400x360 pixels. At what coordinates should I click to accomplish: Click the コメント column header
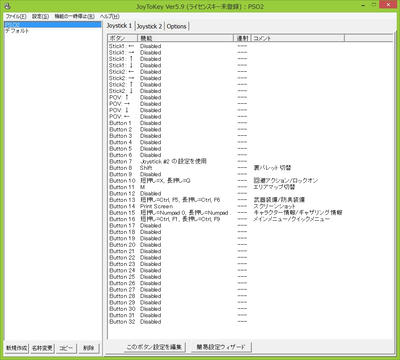[x=298, y=38]
